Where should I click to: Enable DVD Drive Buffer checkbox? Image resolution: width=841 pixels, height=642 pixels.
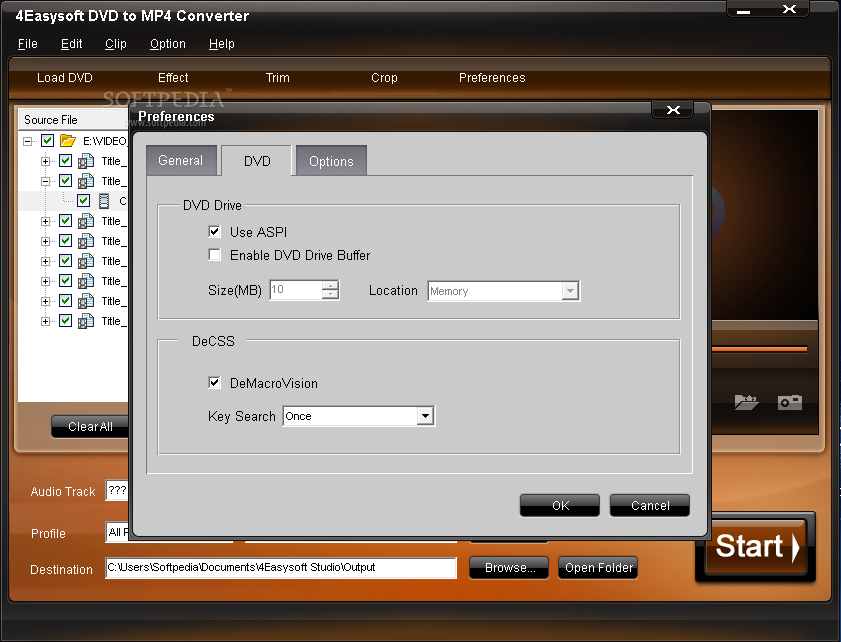point(215,255)
